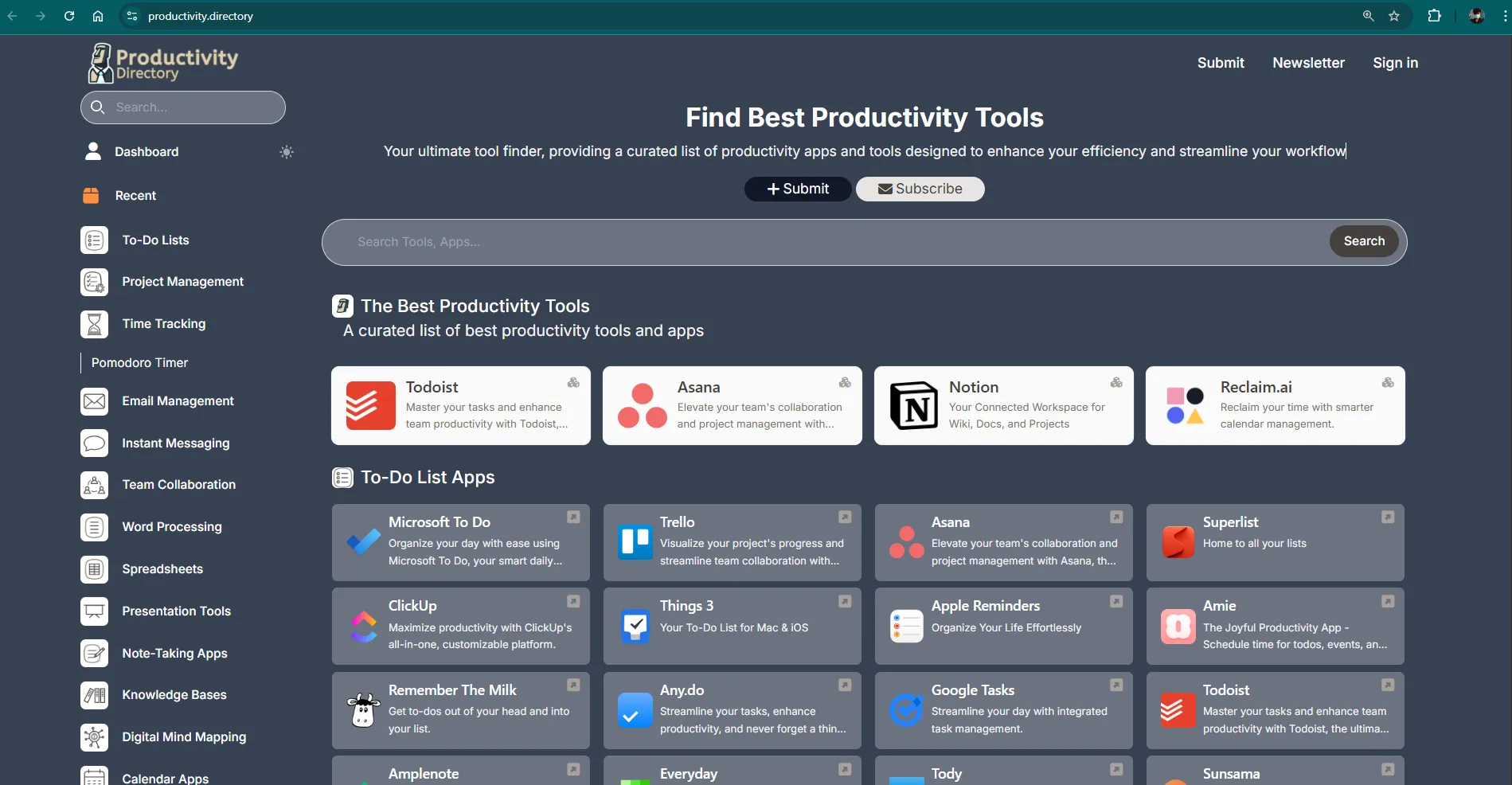The image size is (1512, 785).
Task: Bookmark the page using the star icon
Action: 1394,16
